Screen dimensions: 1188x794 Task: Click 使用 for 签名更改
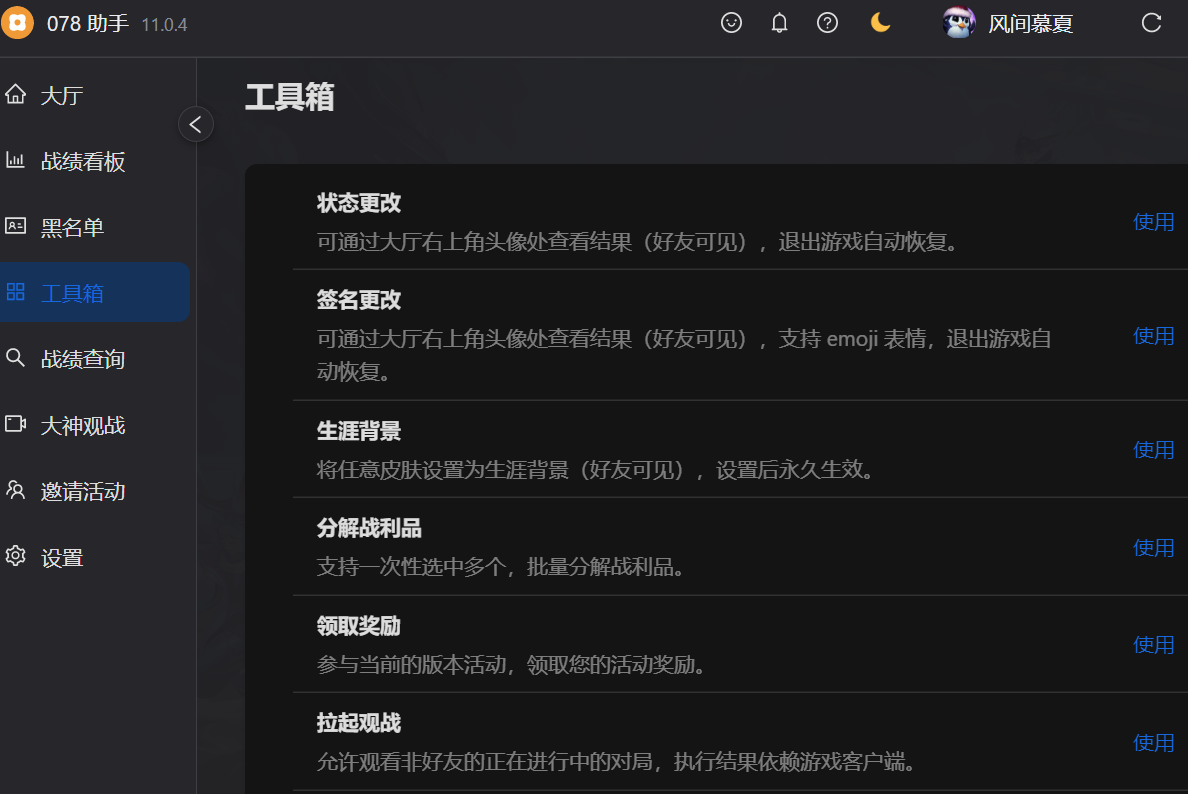[1153, 336]
